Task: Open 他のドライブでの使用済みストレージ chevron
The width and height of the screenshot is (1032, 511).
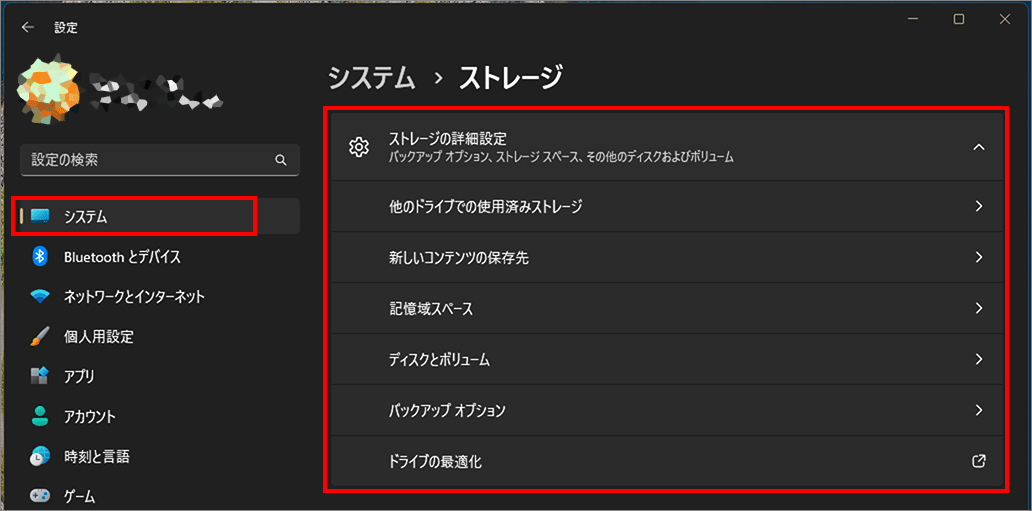Action: click(x=979, y=206)
